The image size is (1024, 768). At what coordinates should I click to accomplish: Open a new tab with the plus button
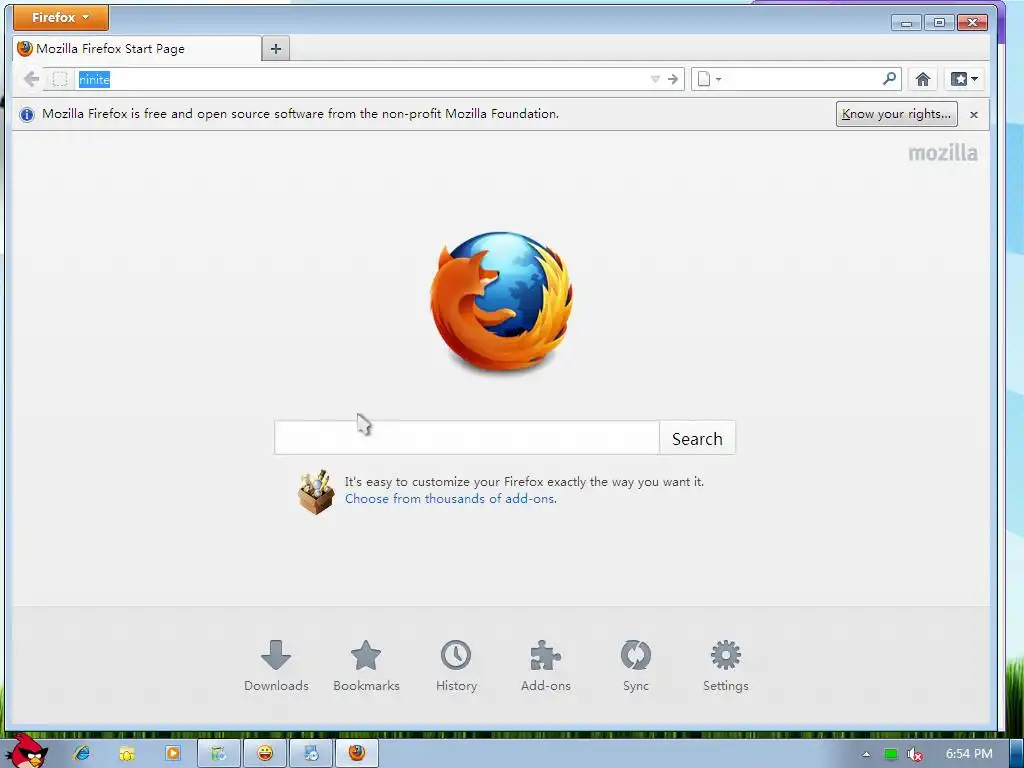pyautogui.click(x=276, y=49)
